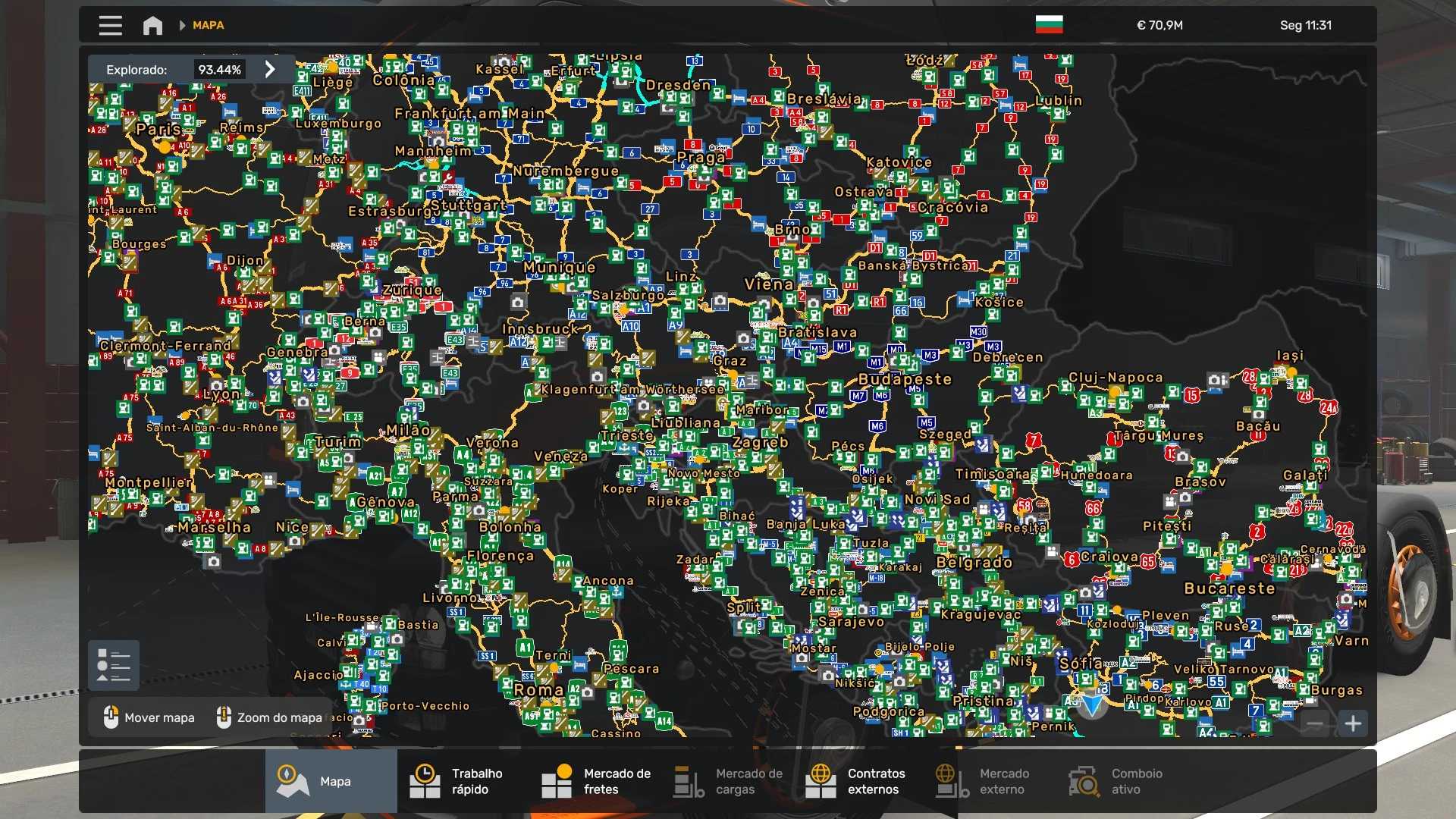Open the map legend list button
The height and width of the screenshot is (819, 1456).
point(114,665)
